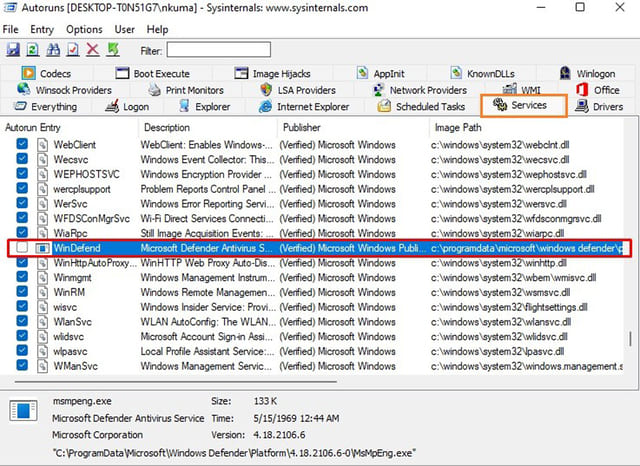Click the red X Delete toolbar icon
This screenshot has height=466, width=640.
tap(93, 50)
